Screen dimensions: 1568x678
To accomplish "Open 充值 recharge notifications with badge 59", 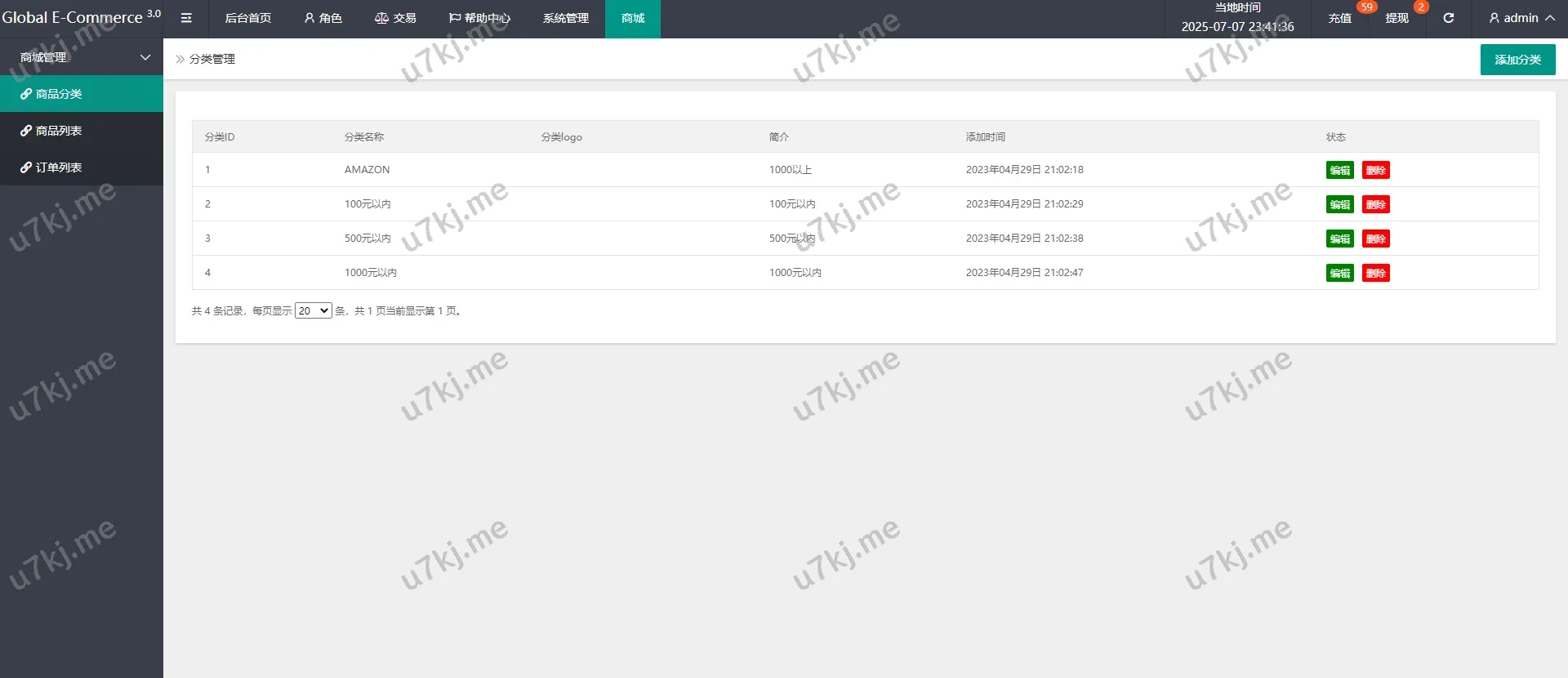I will pos(1339,18).
